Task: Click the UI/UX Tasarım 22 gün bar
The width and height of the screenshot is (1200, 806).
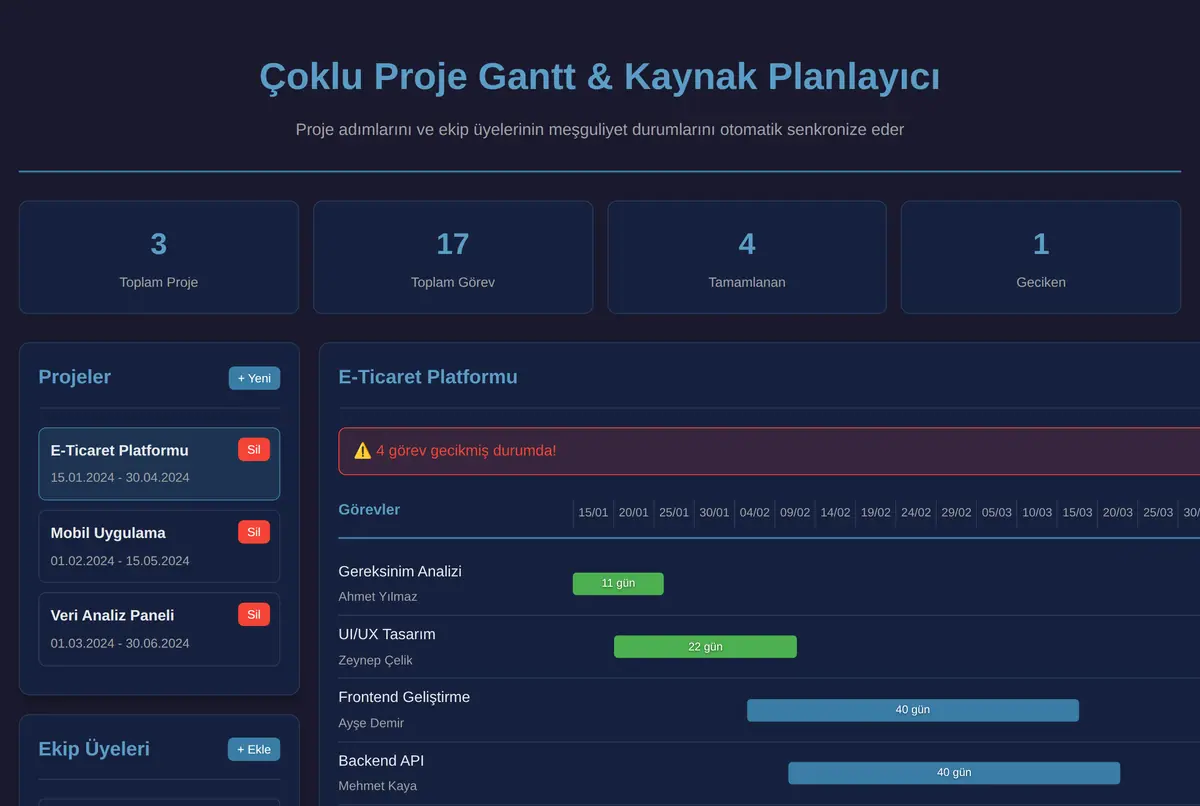Action: (x=705, y=647)
